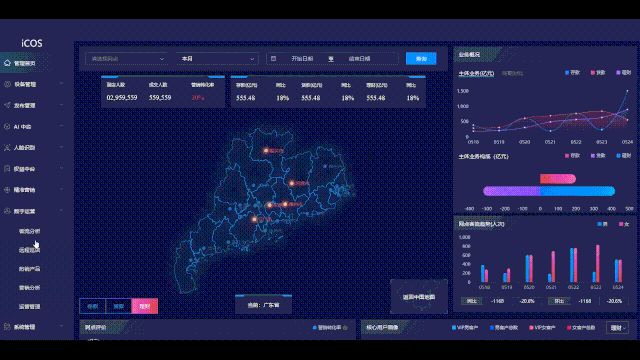Click the paper-plane icon for 发布管理
This screenshot has height=360, width=640.
click(7, 105)
